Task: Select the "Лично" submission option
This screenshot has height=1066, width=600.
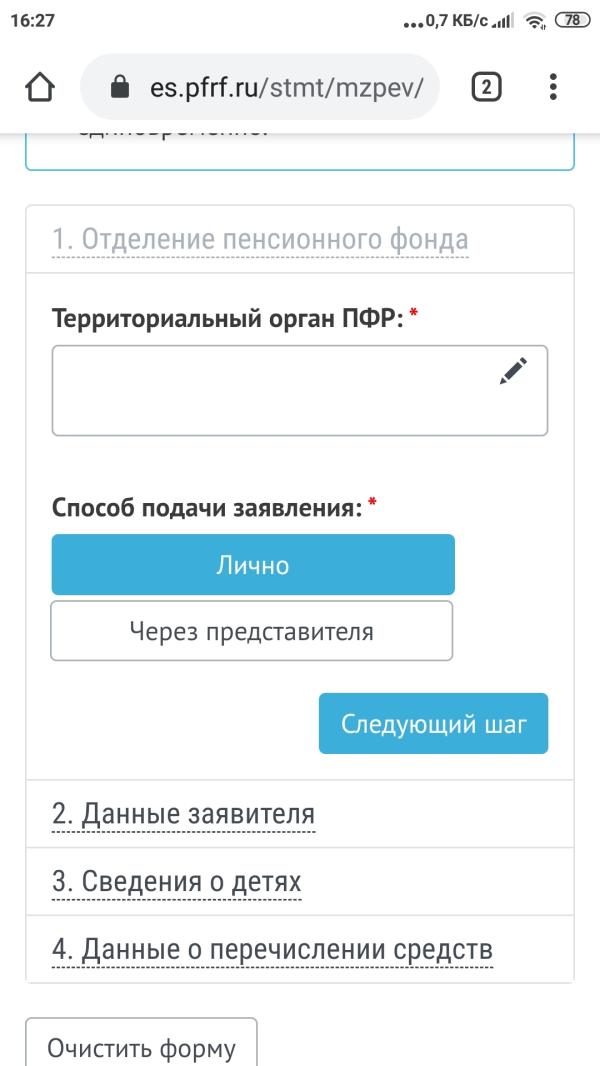Action: [x=253, y=565]
